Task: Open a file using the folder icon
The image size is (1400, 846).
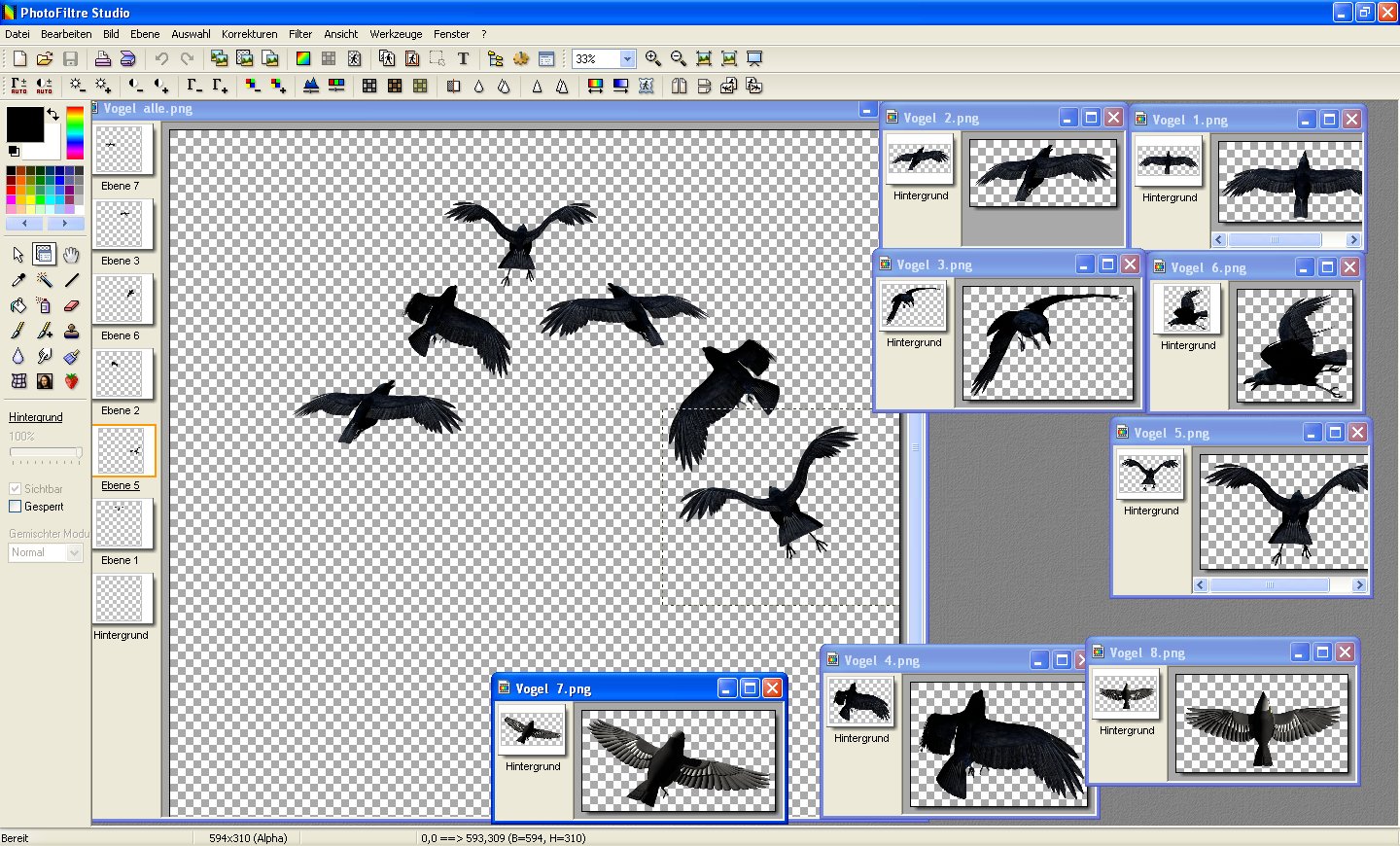Action: 45,58
